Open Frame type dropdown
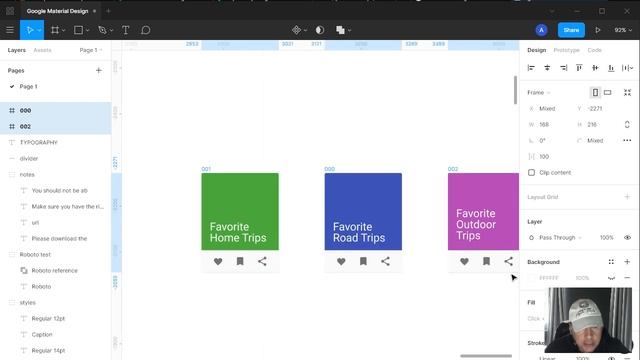640x360 pixels. 538,93
